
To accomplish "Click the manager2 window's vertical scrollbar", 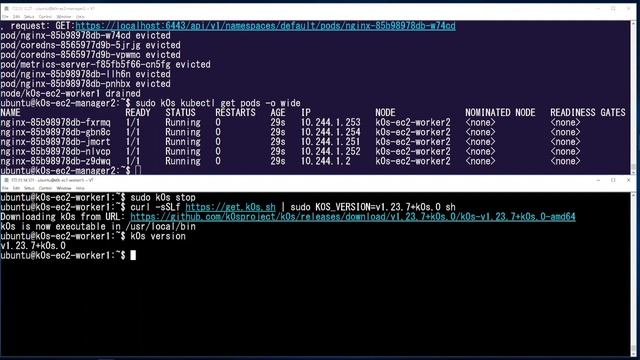I will 633,97.
